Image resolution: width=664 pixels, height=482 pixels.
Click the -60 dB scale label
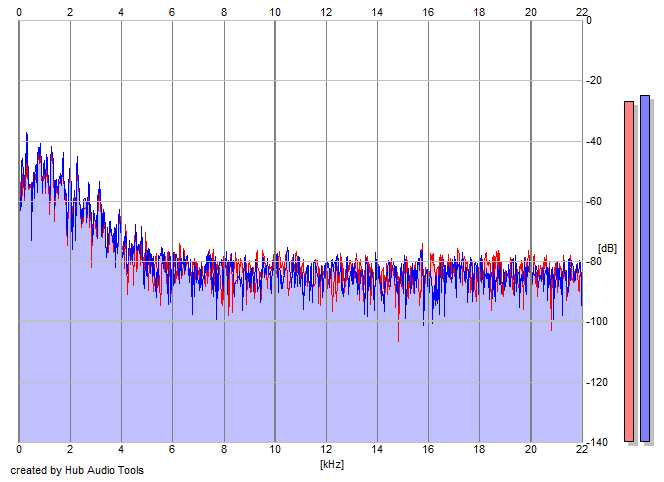pos(594,201)
